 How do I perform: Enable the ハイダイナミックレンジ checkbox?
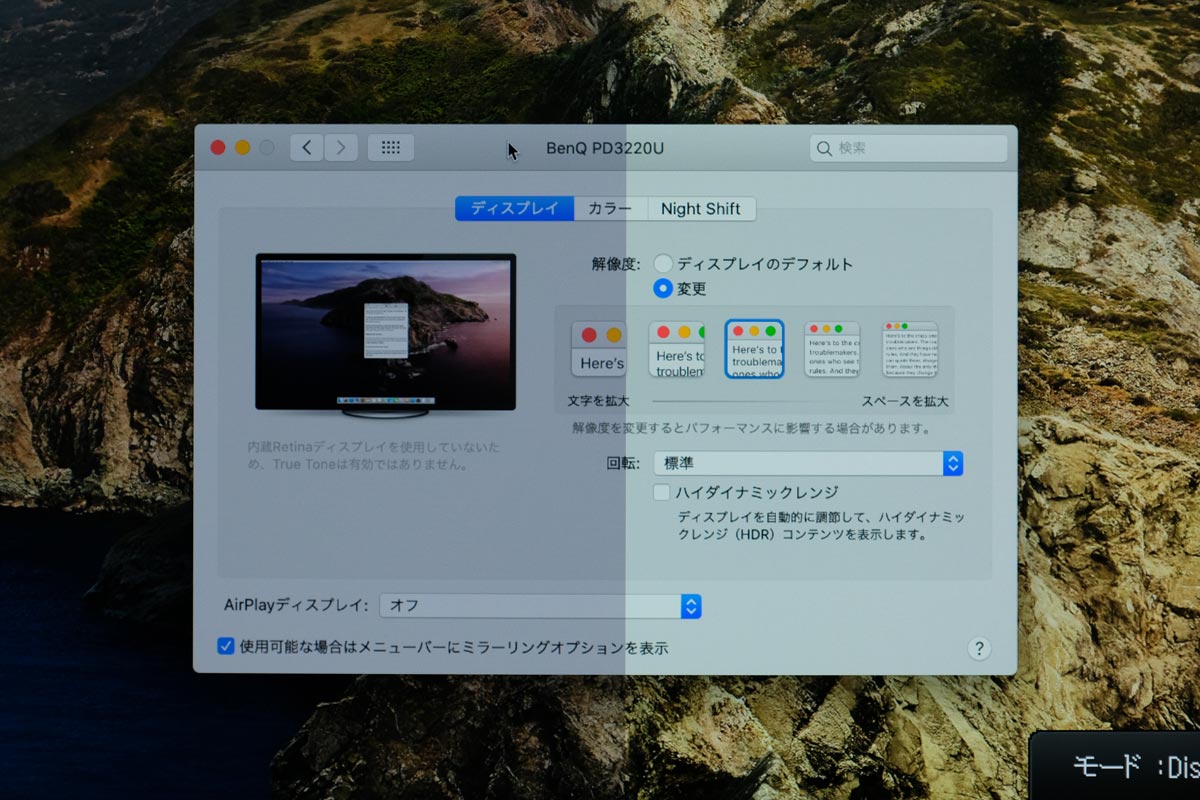[661, 492]
